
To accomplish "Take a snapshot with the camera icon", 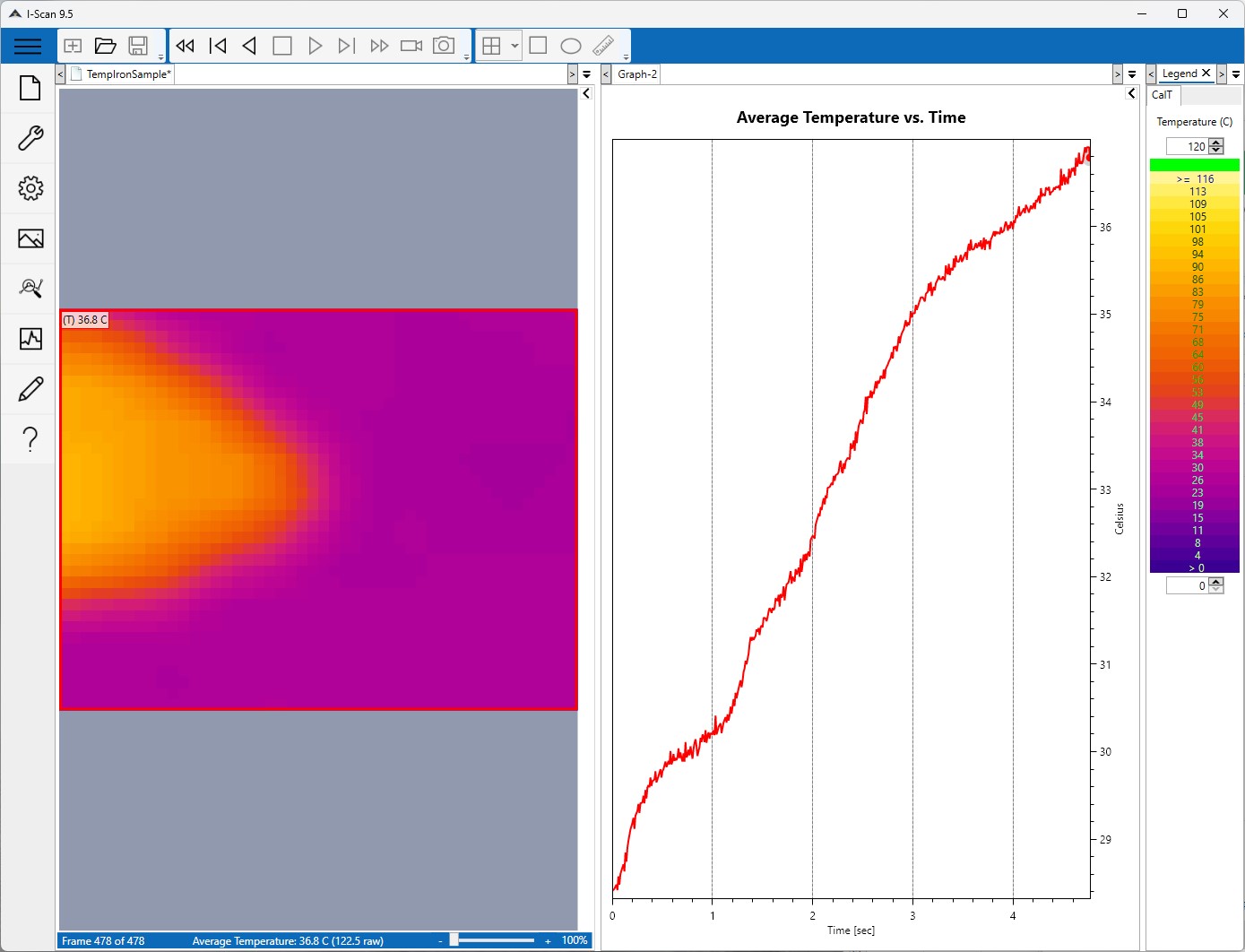I will click(x=443, y=45).
